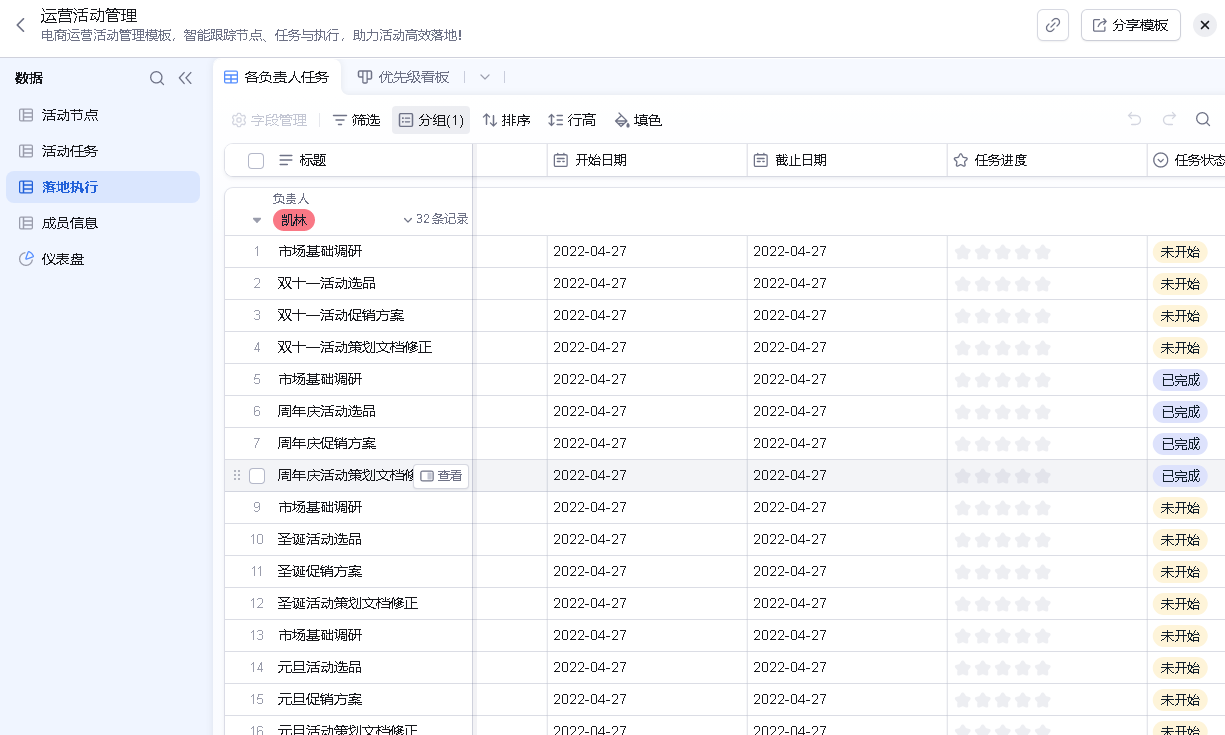Viewport: 1225px width, 735px height.
Task: Tick the select-all checkbox in header
Action: (x=256, y=161)
